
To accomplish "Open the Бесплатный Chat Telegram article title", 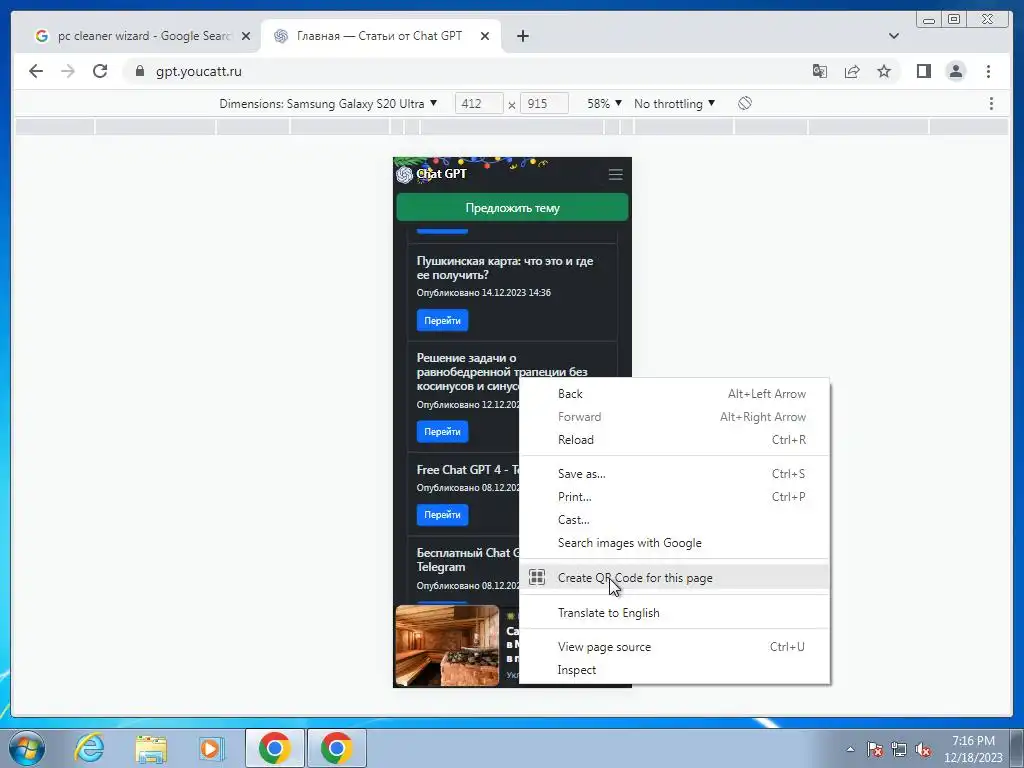I will click(468, 560).
